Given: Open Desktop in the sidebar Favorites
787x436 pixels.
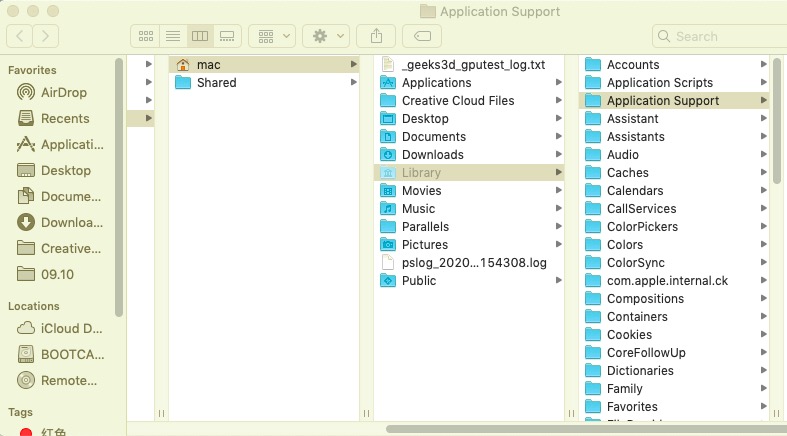Looking at the screenshot, I should tap(60, 171).
